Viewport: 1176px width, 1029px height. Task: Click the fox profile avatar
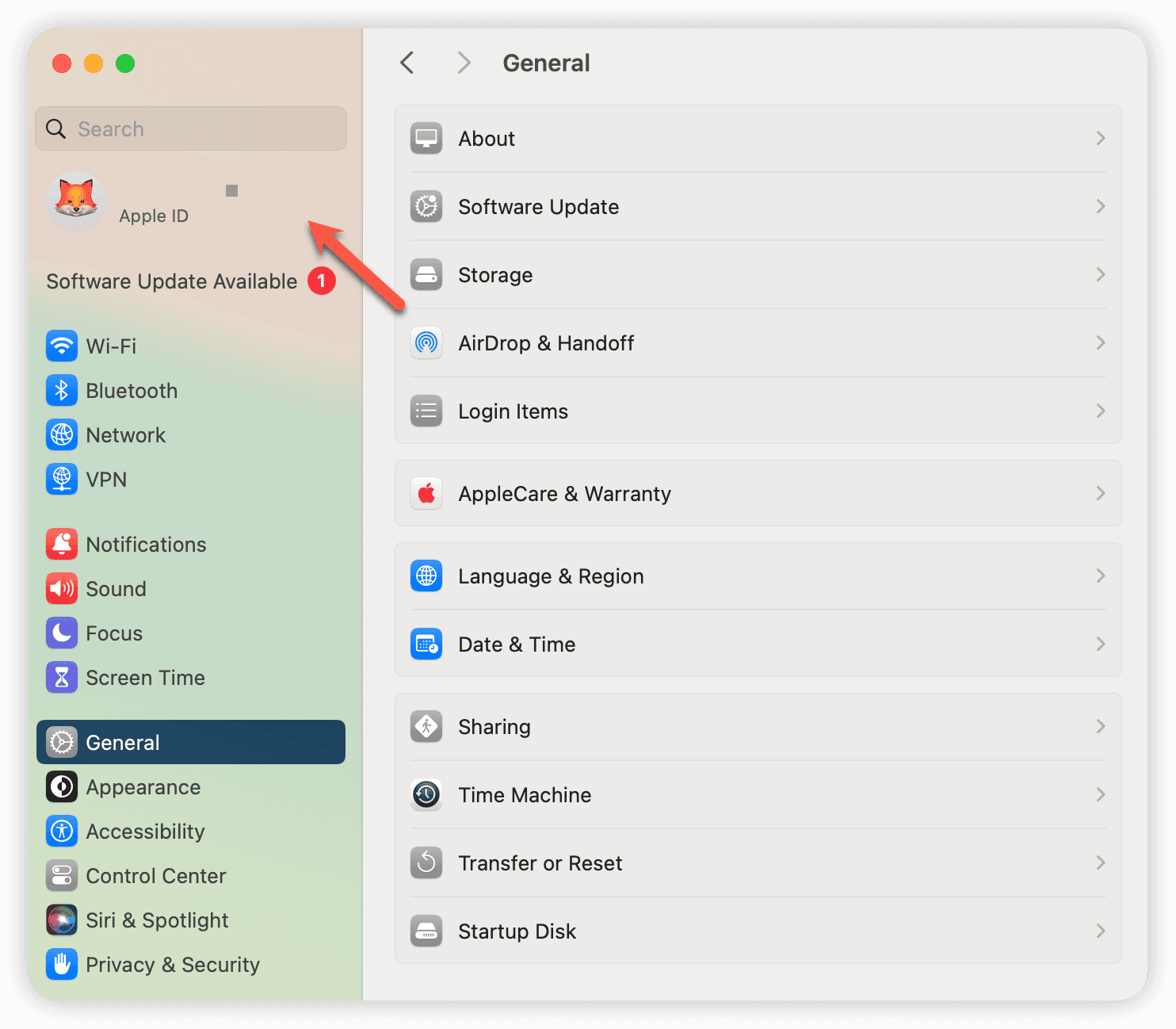[x=76, y=201]
